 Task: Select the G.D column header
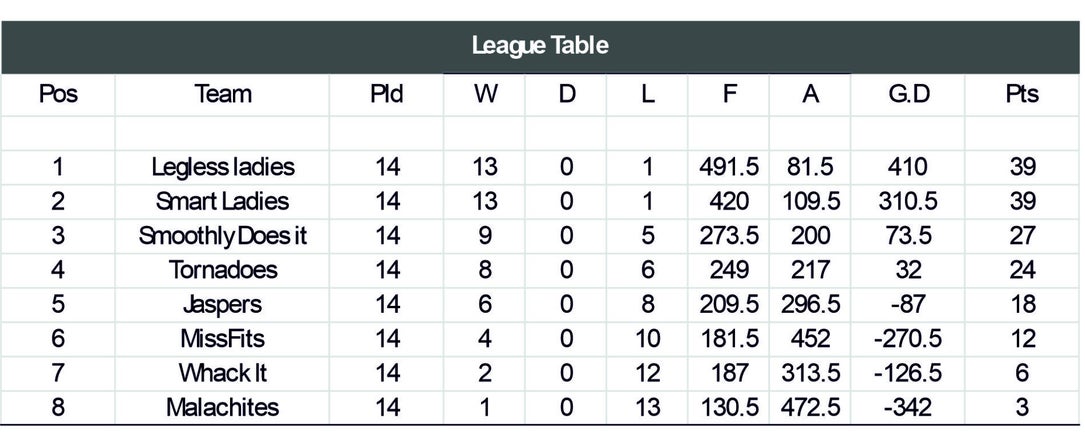[x=908, y=93]
